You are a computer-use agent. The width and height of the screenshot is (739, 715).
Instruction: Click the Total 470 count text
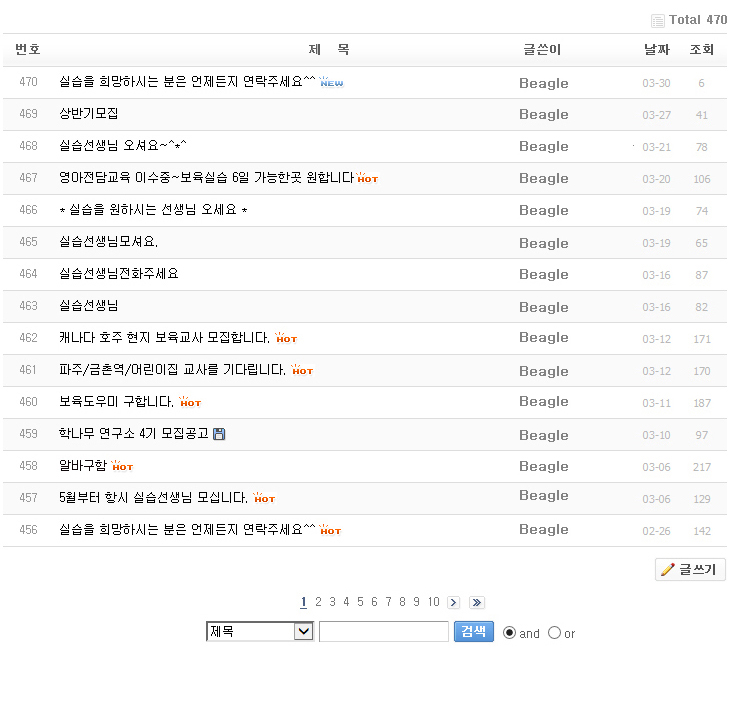(698, 20)
